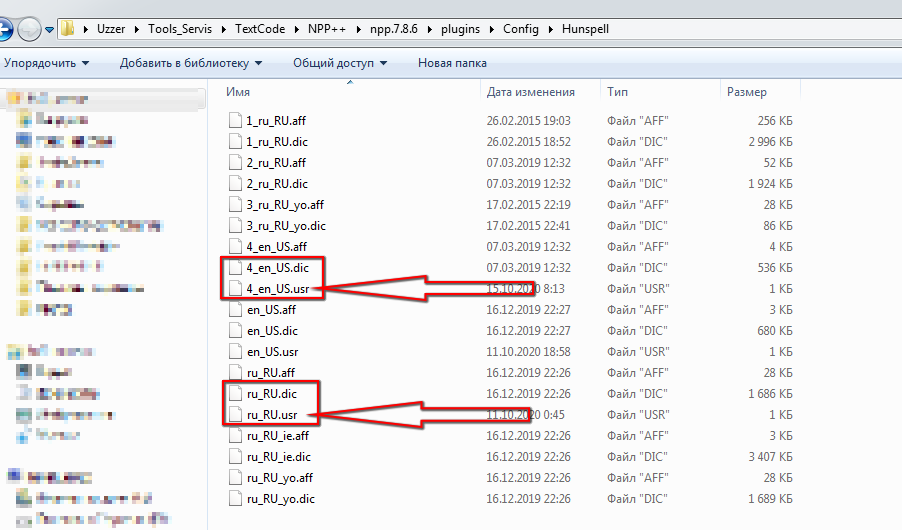Open Добавить в библиотеку dropdown

coord(190,63)
